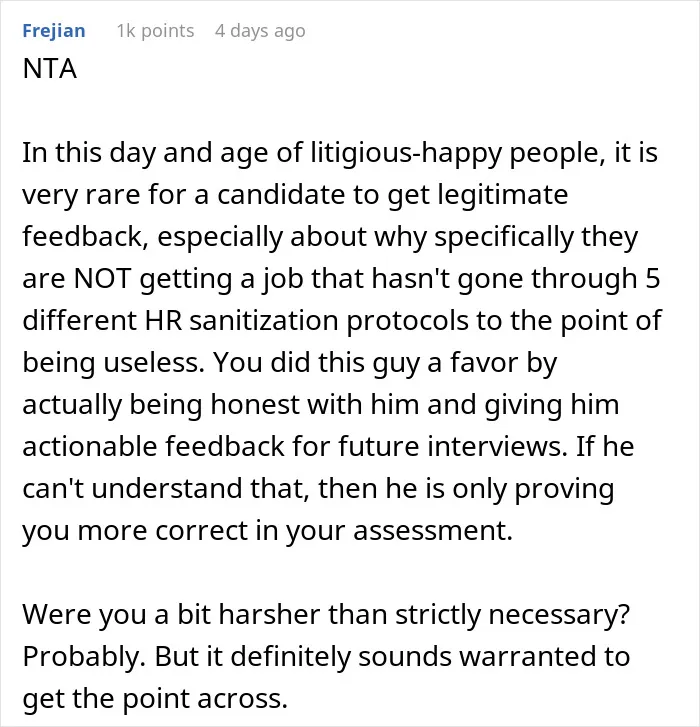700x727 pixels.
Task: Click the 4 days ago timestamp
Action: [x=260, y=31]
